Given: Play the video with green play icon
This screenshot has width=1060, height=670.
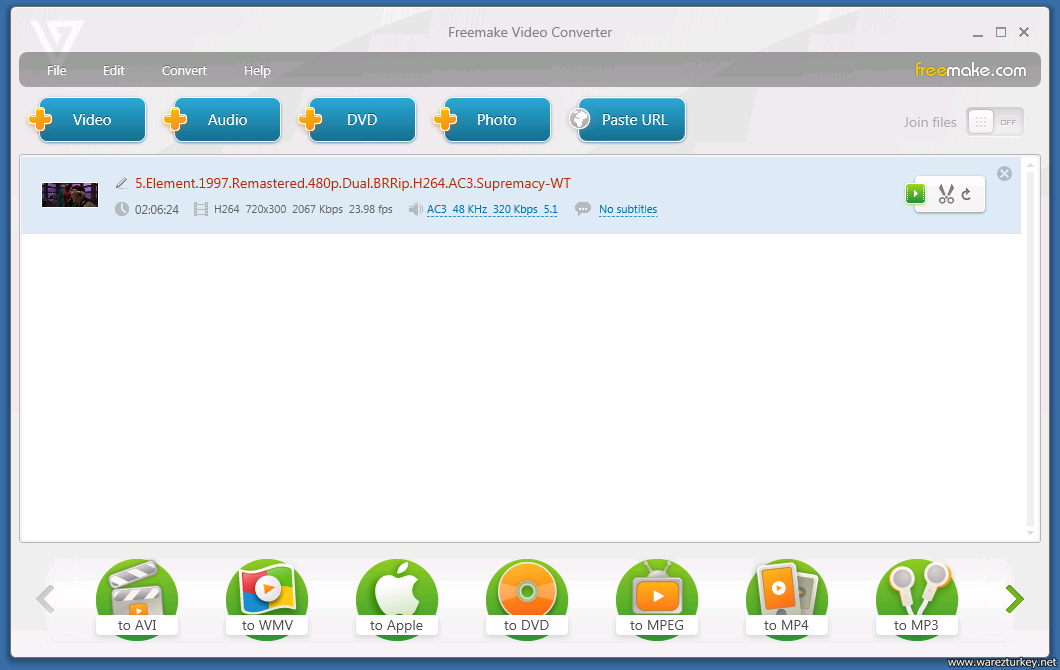Looking at the screenshot, I should coord(915,194).
